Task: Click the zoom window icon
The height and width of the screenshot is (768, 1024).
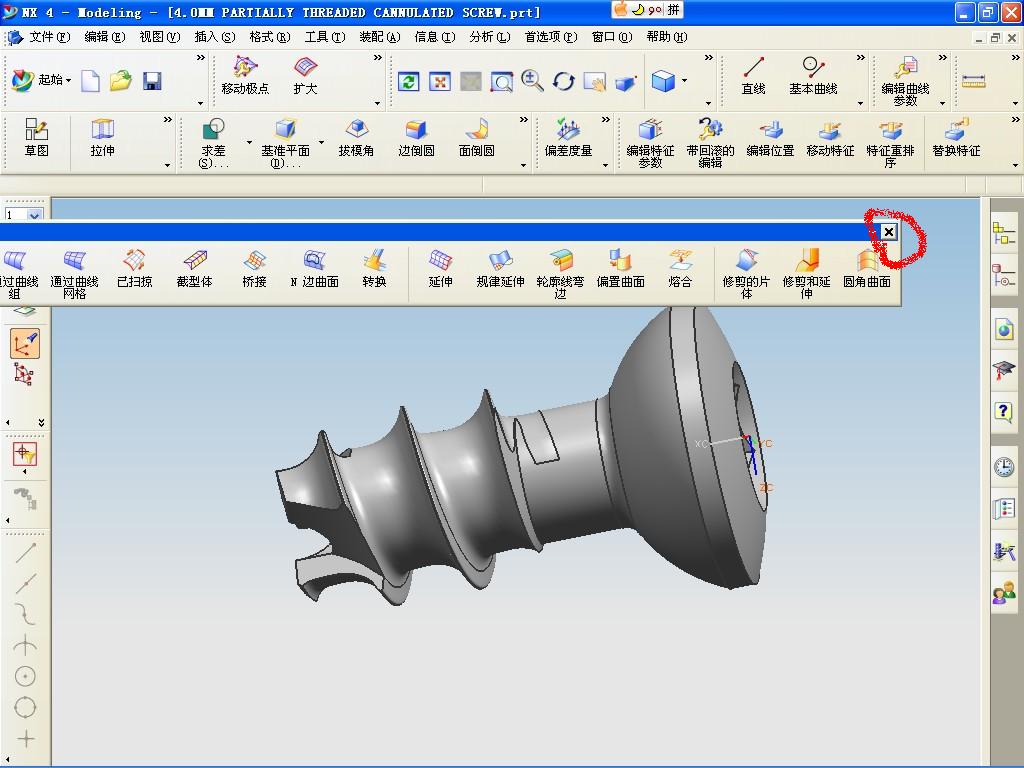Action: [502, 82]
